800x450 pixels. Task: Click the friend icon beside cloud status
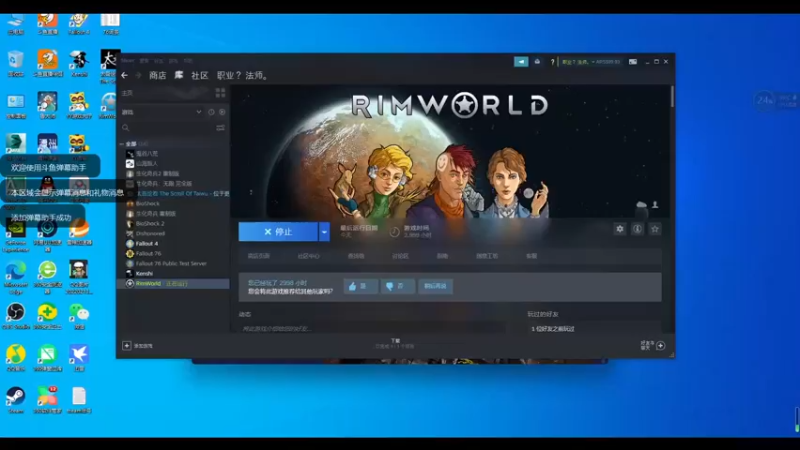655,205
